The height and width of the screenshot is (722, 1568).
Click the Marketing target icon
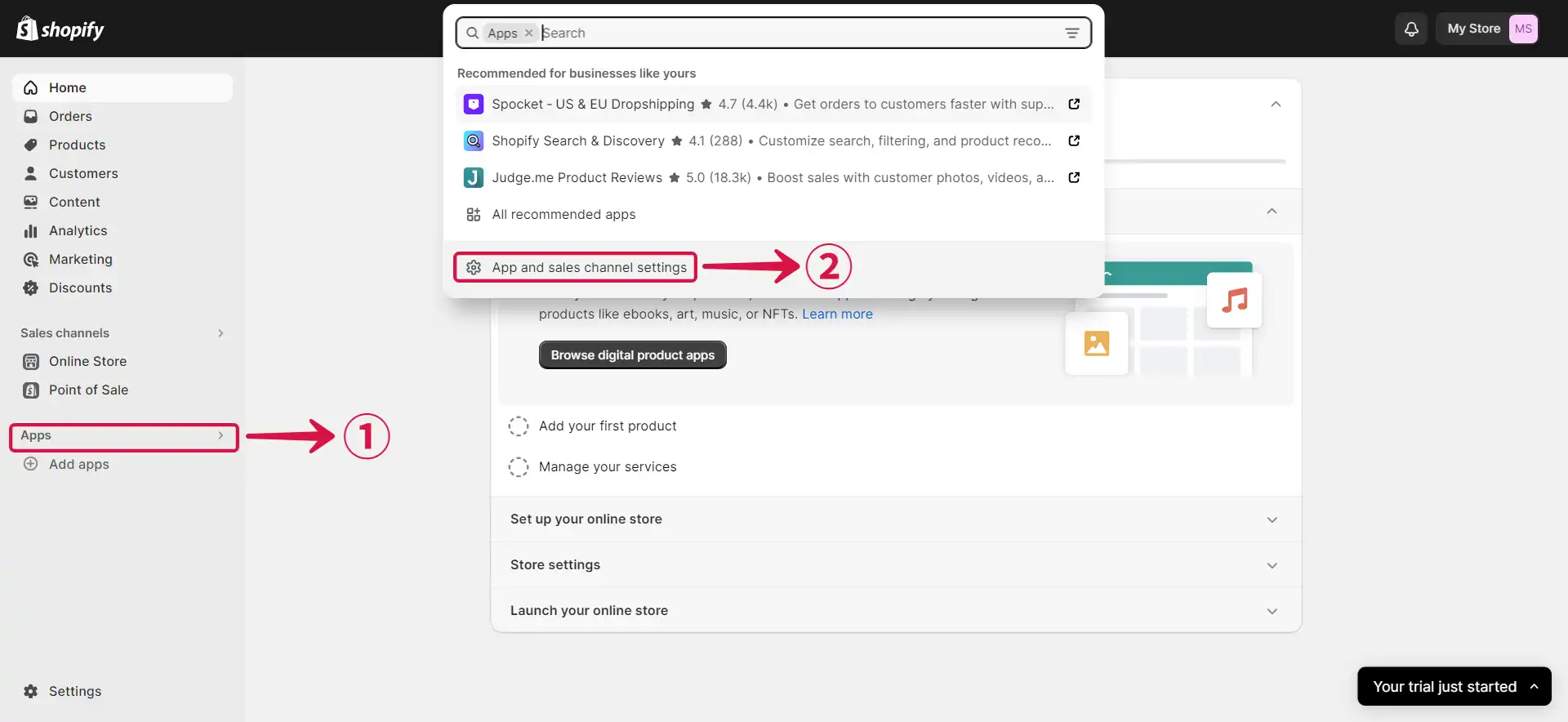(31, 260)
